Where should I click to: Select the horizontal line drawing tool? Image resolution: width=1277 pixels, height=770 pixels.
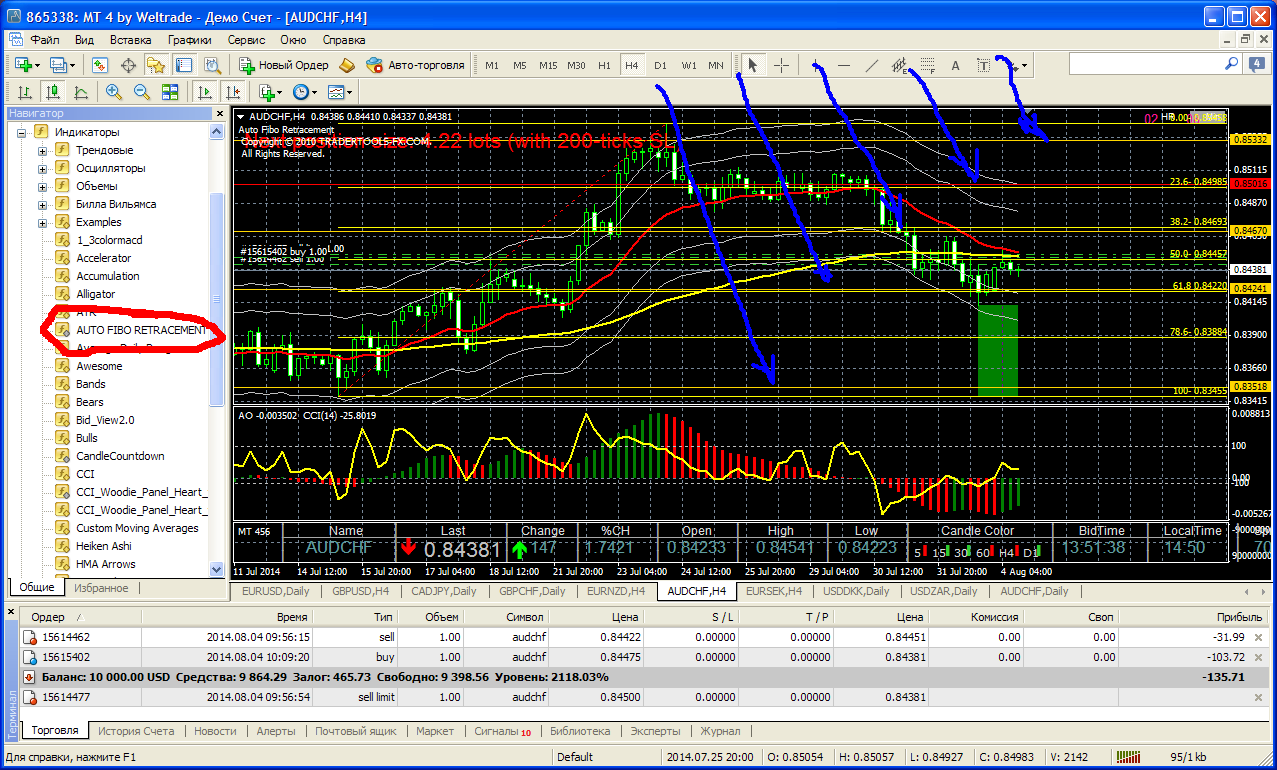(x=844, y=65)
